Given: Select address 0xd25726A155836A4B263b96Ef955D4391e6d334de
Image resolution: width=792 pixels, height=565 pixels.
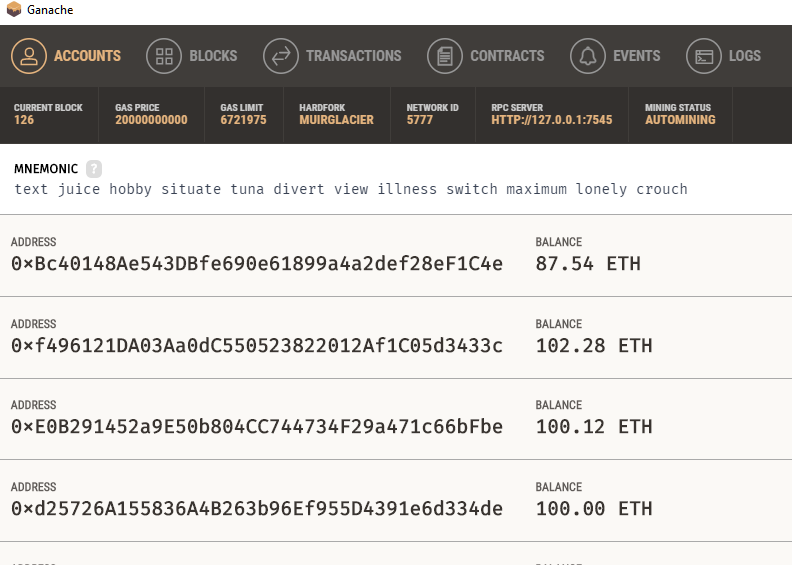Looking at the screenshot, I should pyautogui.click(x=257, y=509).
